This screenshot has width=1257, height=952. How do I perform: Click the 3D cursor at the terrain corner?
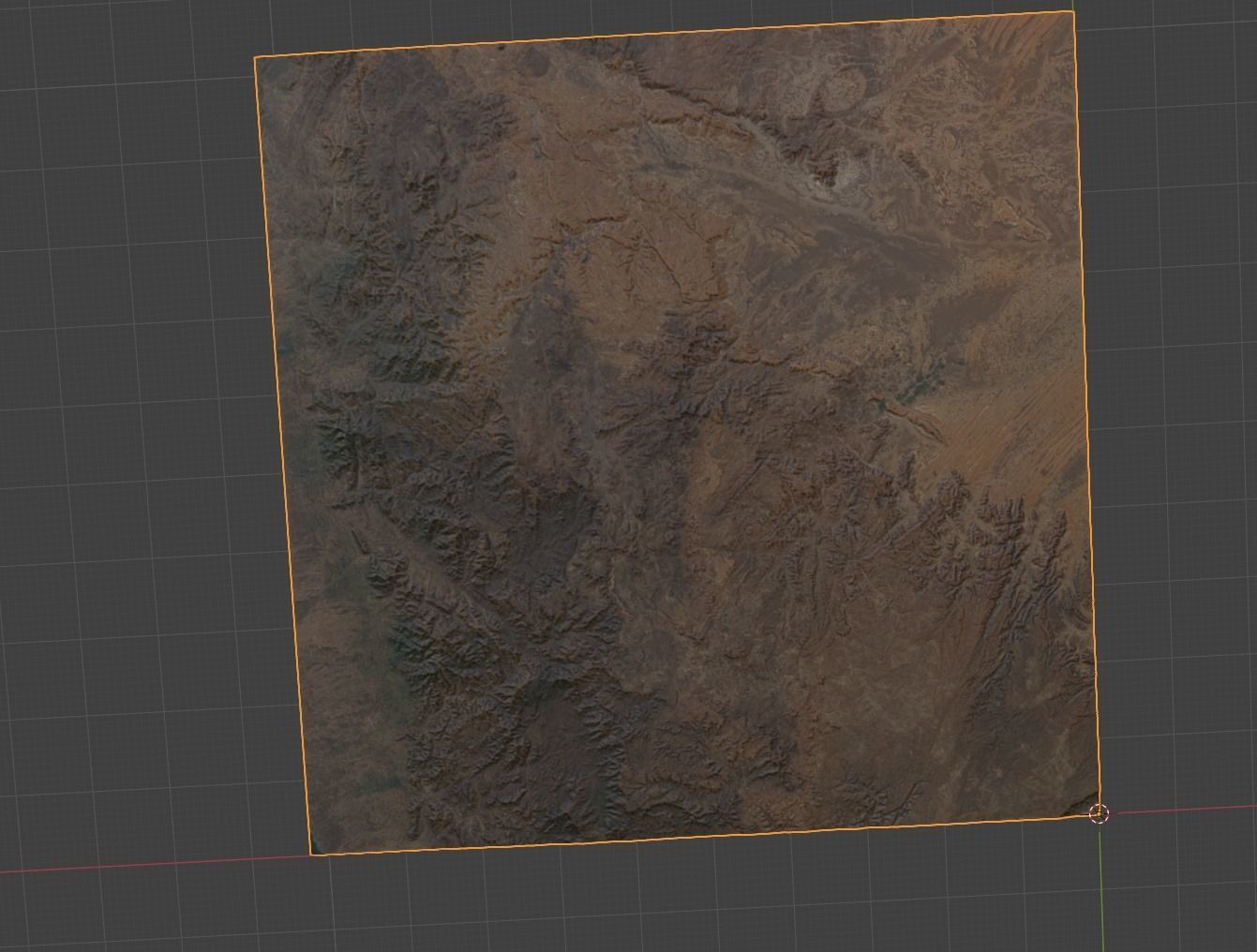pos(1100,813)
